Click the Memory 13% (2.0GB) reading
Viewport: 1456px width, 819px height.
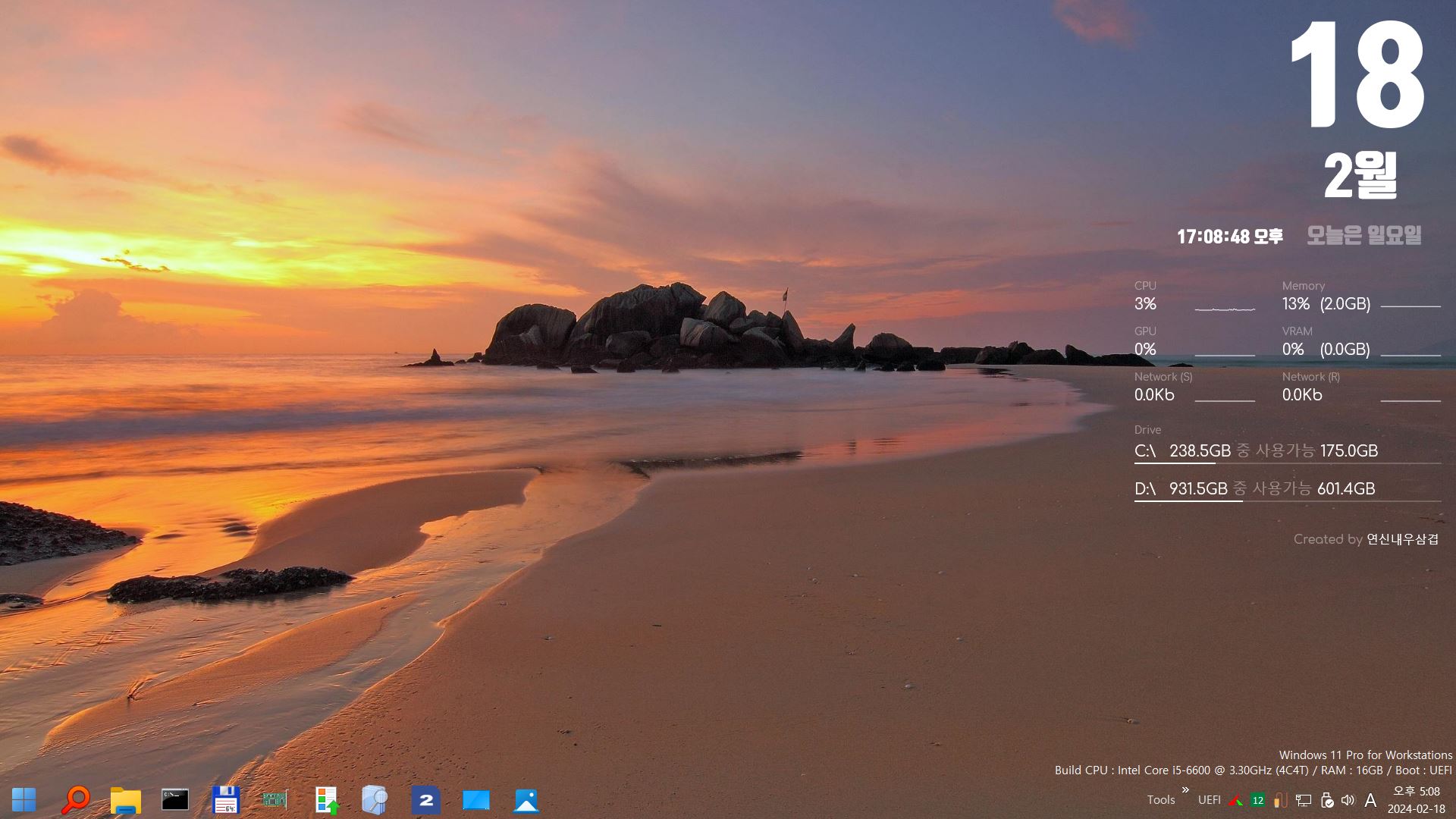[1326, 304]
